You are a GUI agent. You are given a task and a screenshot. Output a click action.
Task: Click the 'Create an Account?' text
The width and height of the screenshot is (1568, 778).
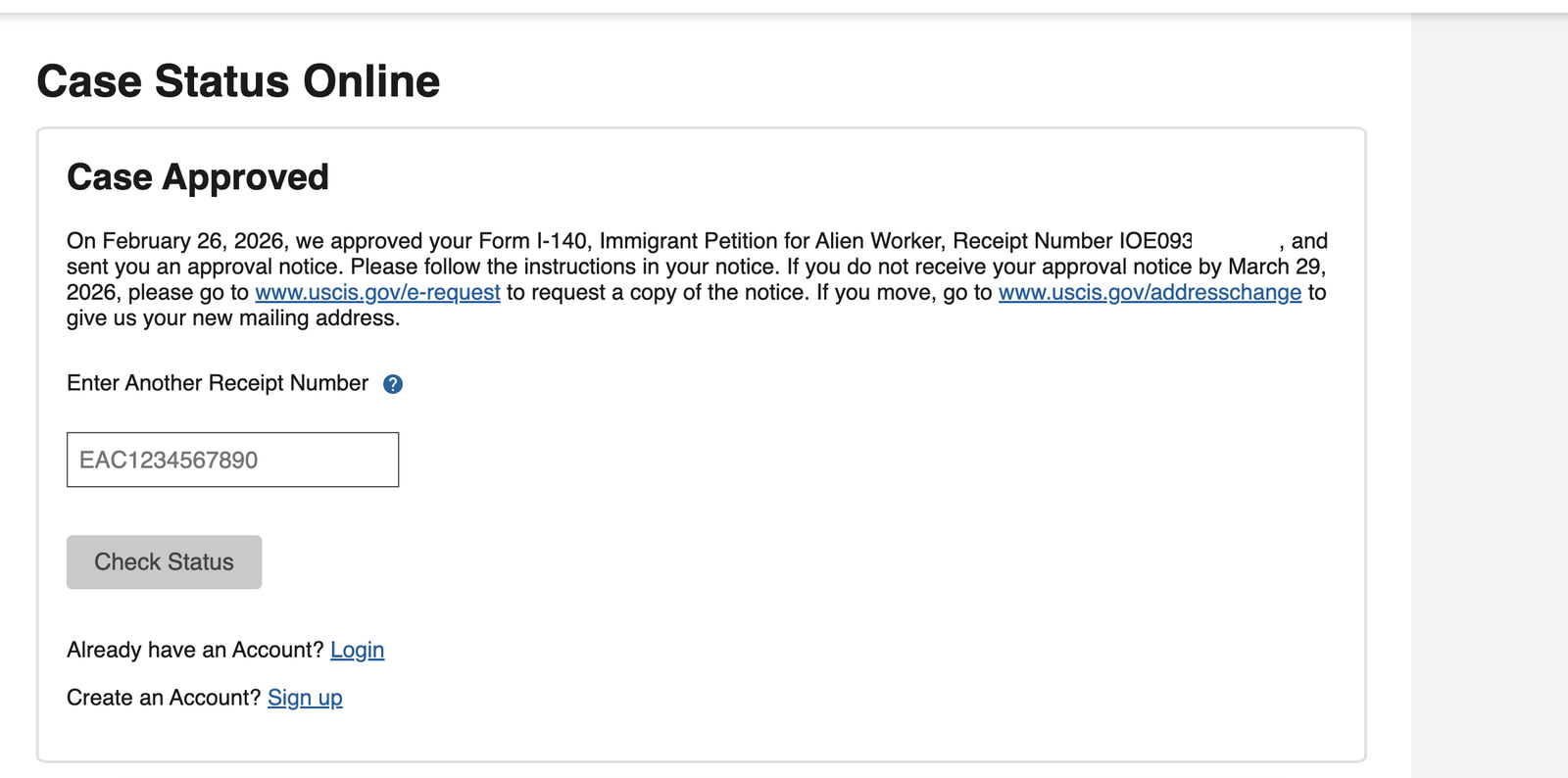pyautogui.click(x=164, y=698)
